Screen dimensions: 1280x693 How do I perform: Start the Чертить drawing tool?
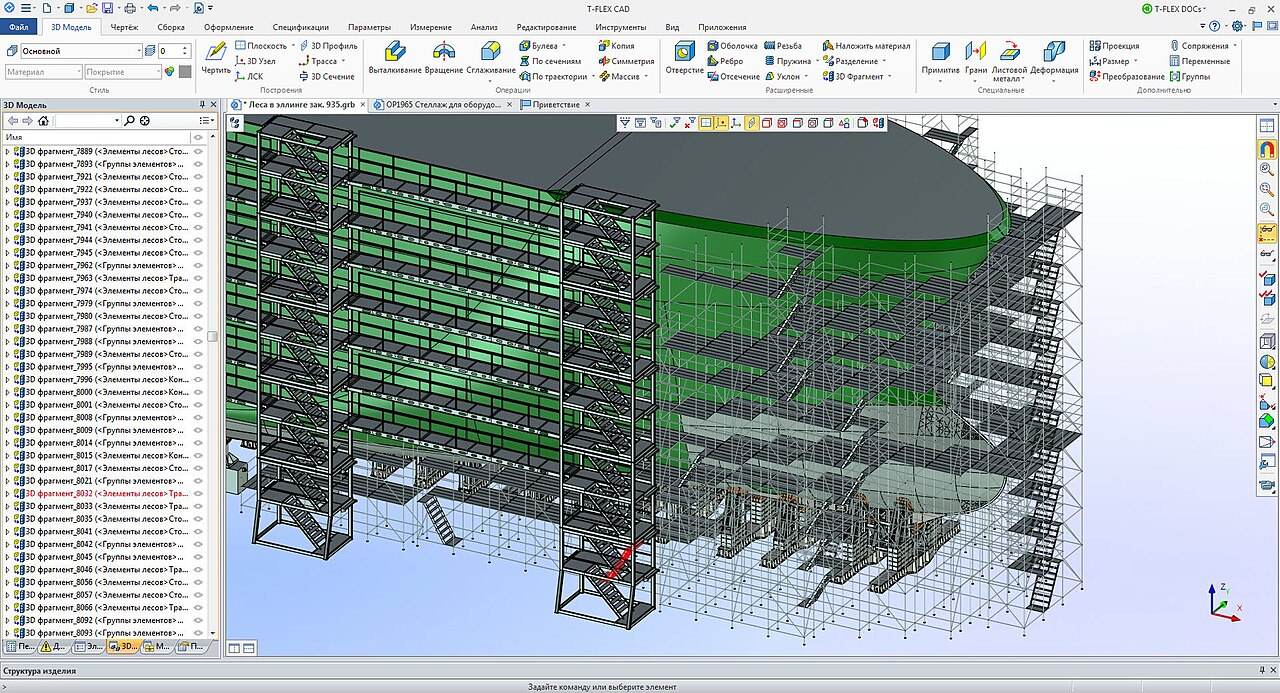216,58
